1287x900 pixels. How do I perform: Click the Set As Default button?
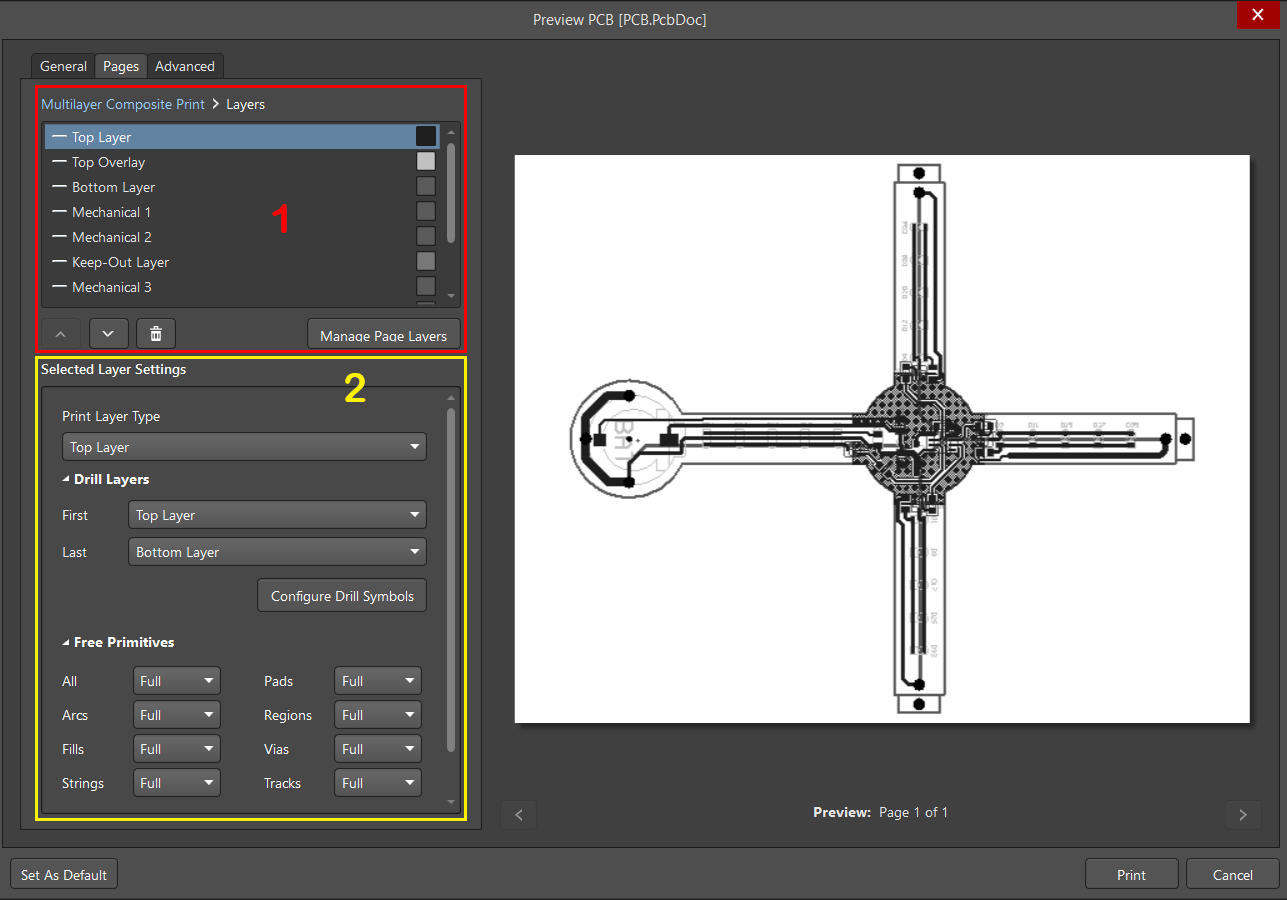(x=64, y=875)
